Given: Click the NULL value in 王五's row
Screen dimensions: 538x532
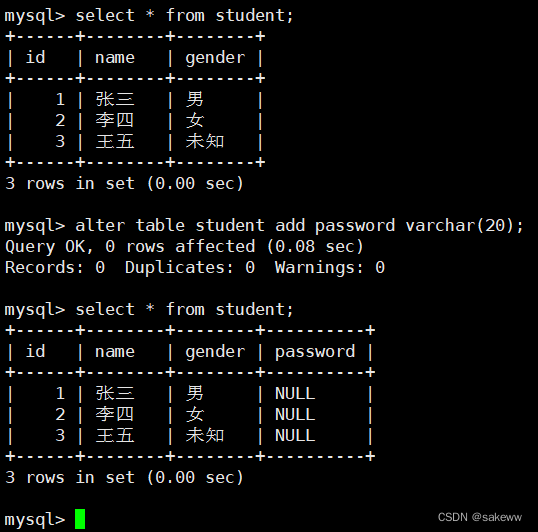Looking at the screenshot, I should coord(295,436).
